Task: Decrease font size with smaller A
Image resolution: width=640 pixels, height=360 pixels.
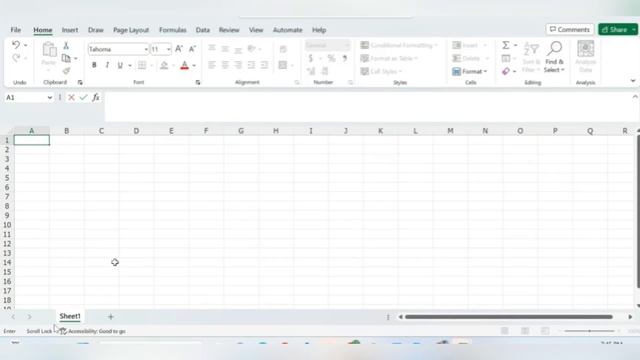Action: [192, 49]
